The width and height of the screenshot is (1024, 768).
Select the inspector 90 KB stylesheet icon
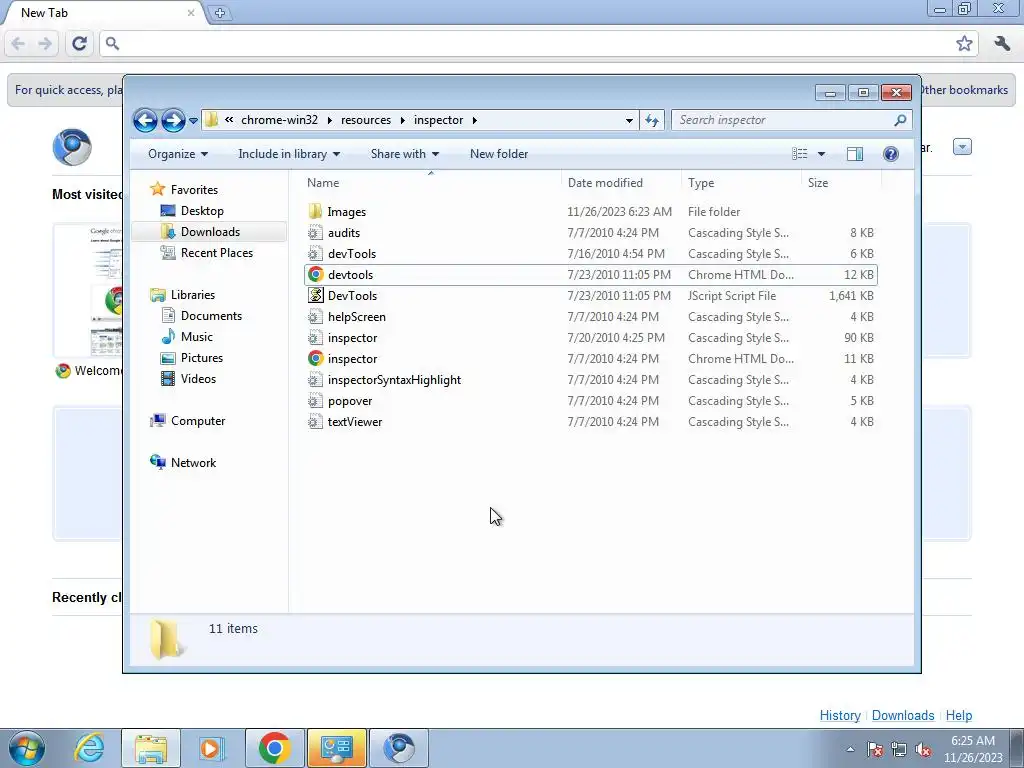tap(315, 338)
